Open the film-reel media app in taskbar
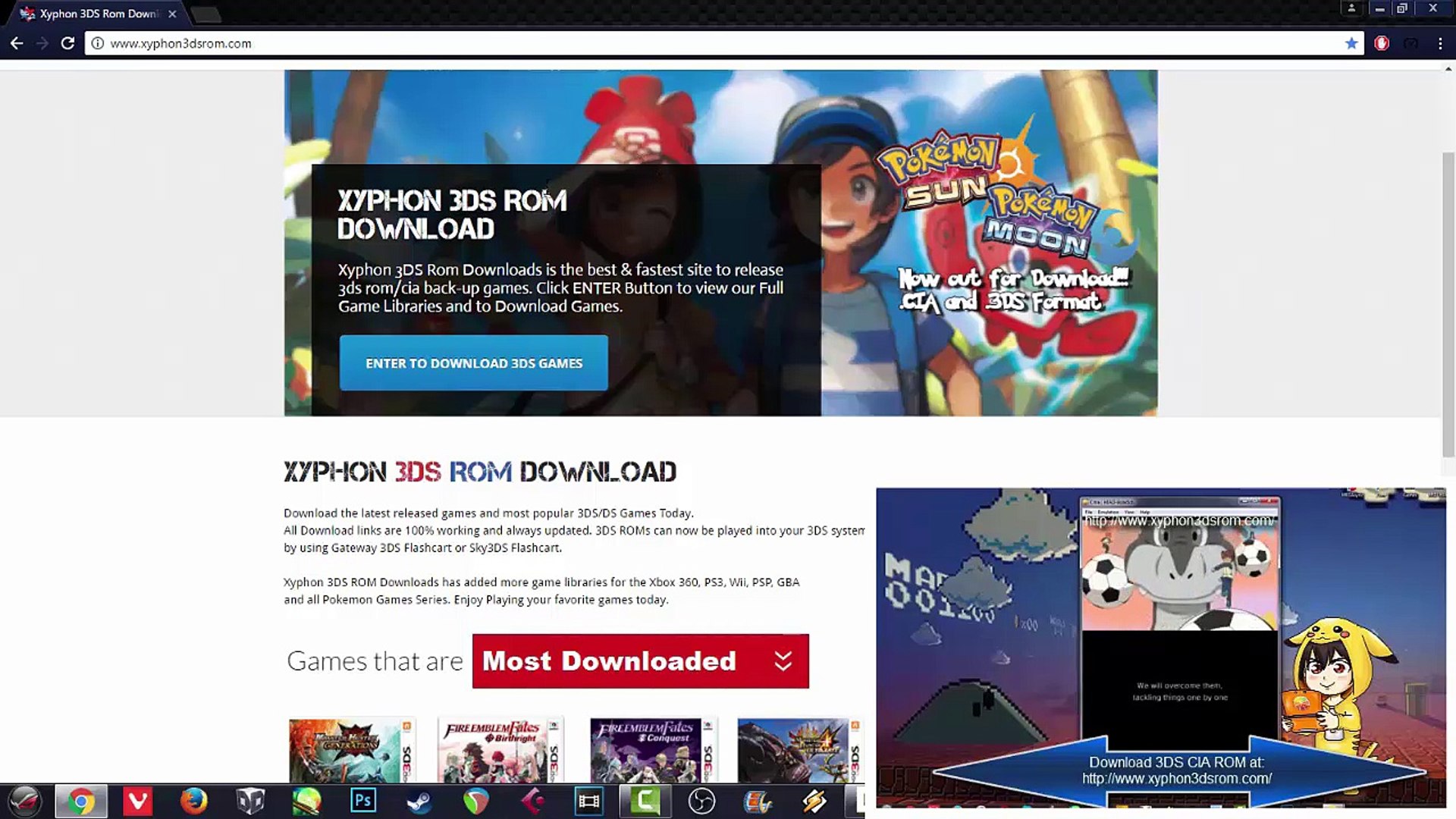Image resolution: width=1456 pixels, height=819 pixels. click(x=758, y=801)
